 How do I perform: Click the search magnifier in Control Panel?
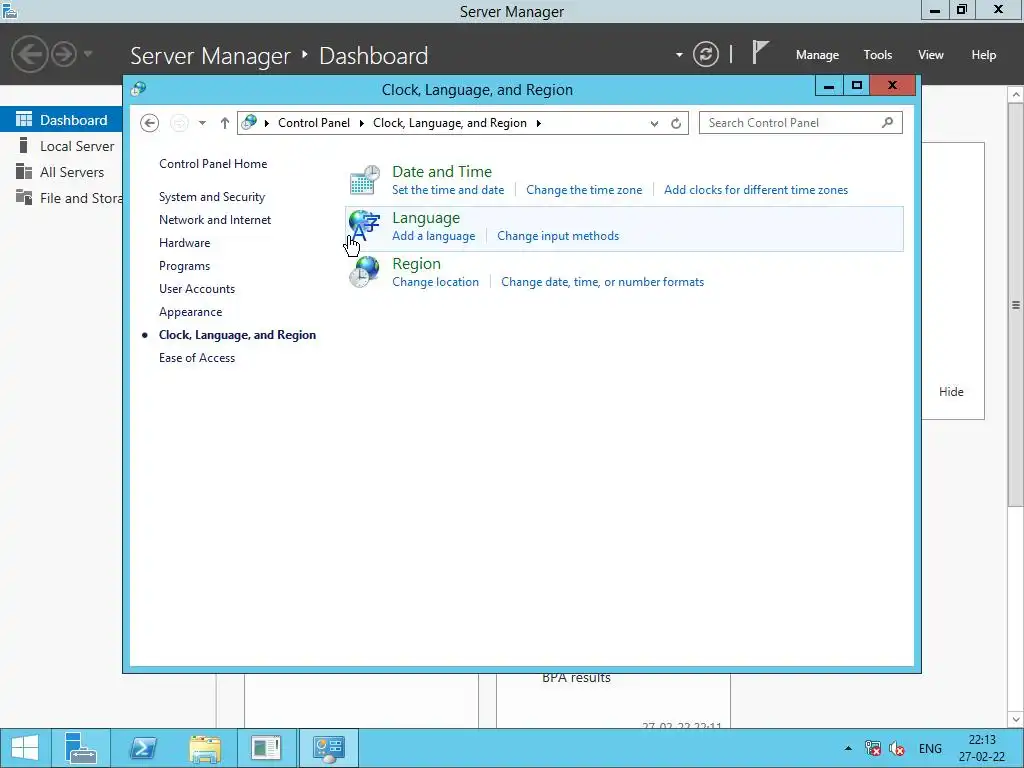[887, 122]
